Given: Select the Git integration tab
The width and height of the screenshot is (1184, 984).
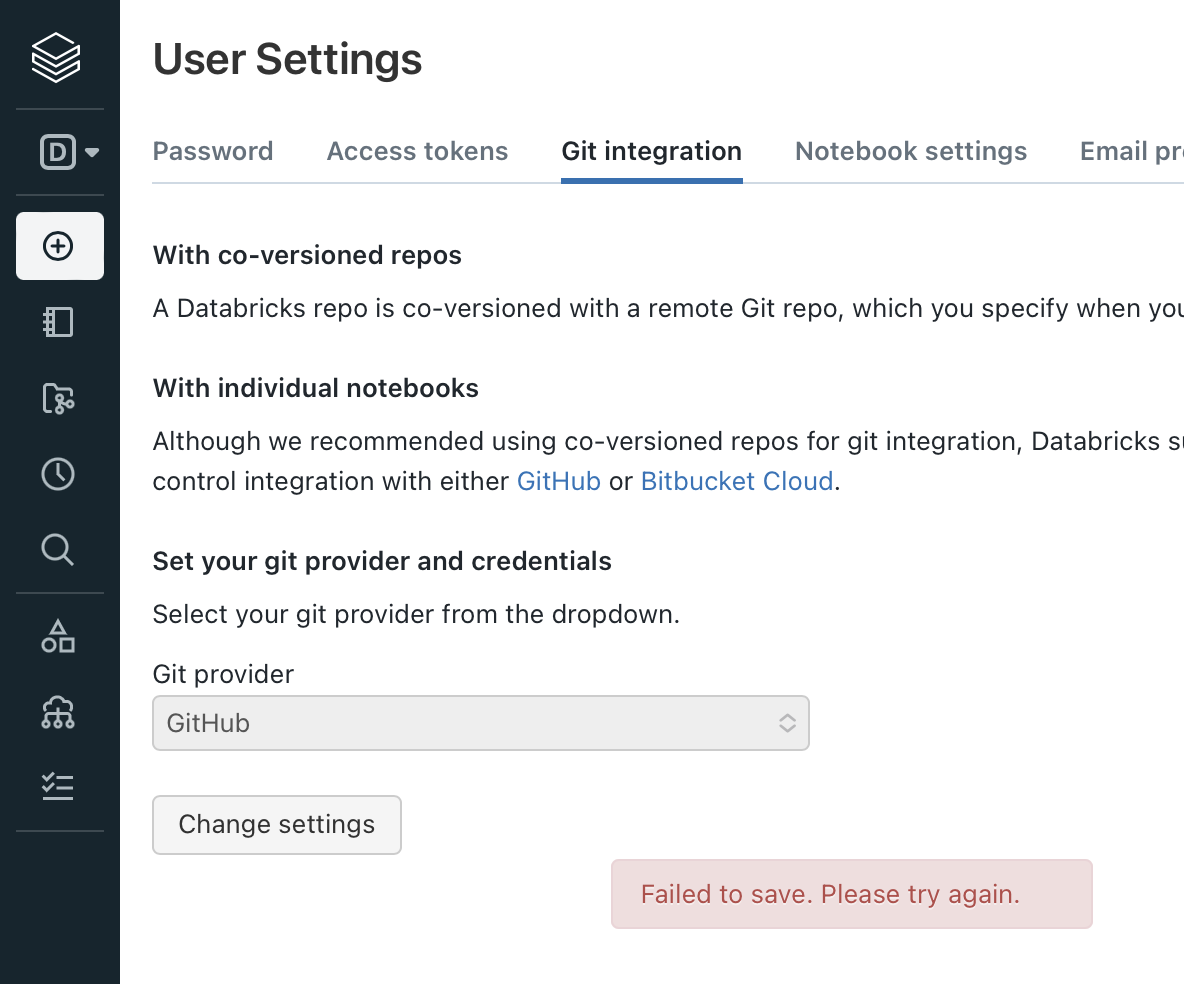Looking at the screenshot, I should click(651, 151).
